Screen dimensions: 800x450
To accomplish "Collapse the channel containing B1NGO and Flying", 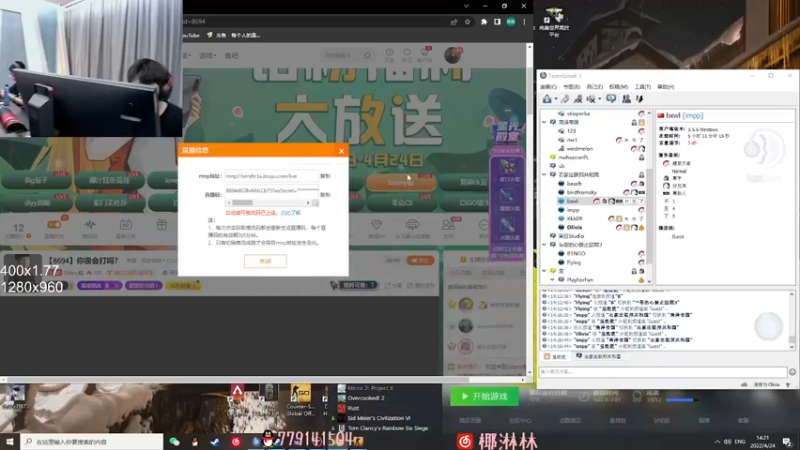I will (x=544, y=245).
